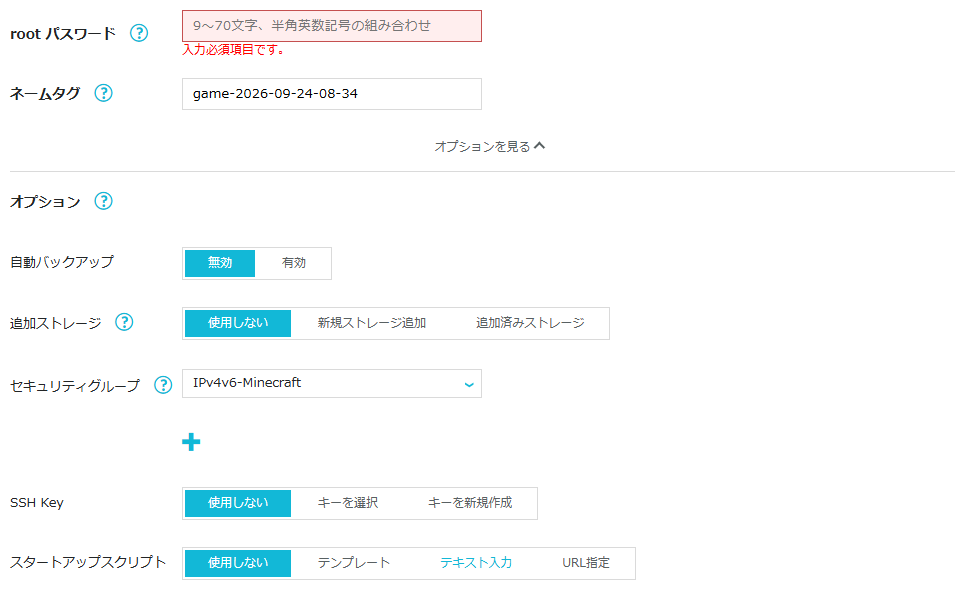960x590 pixels.
Task: Open help icon beside オプション heading
Action: 103,201
